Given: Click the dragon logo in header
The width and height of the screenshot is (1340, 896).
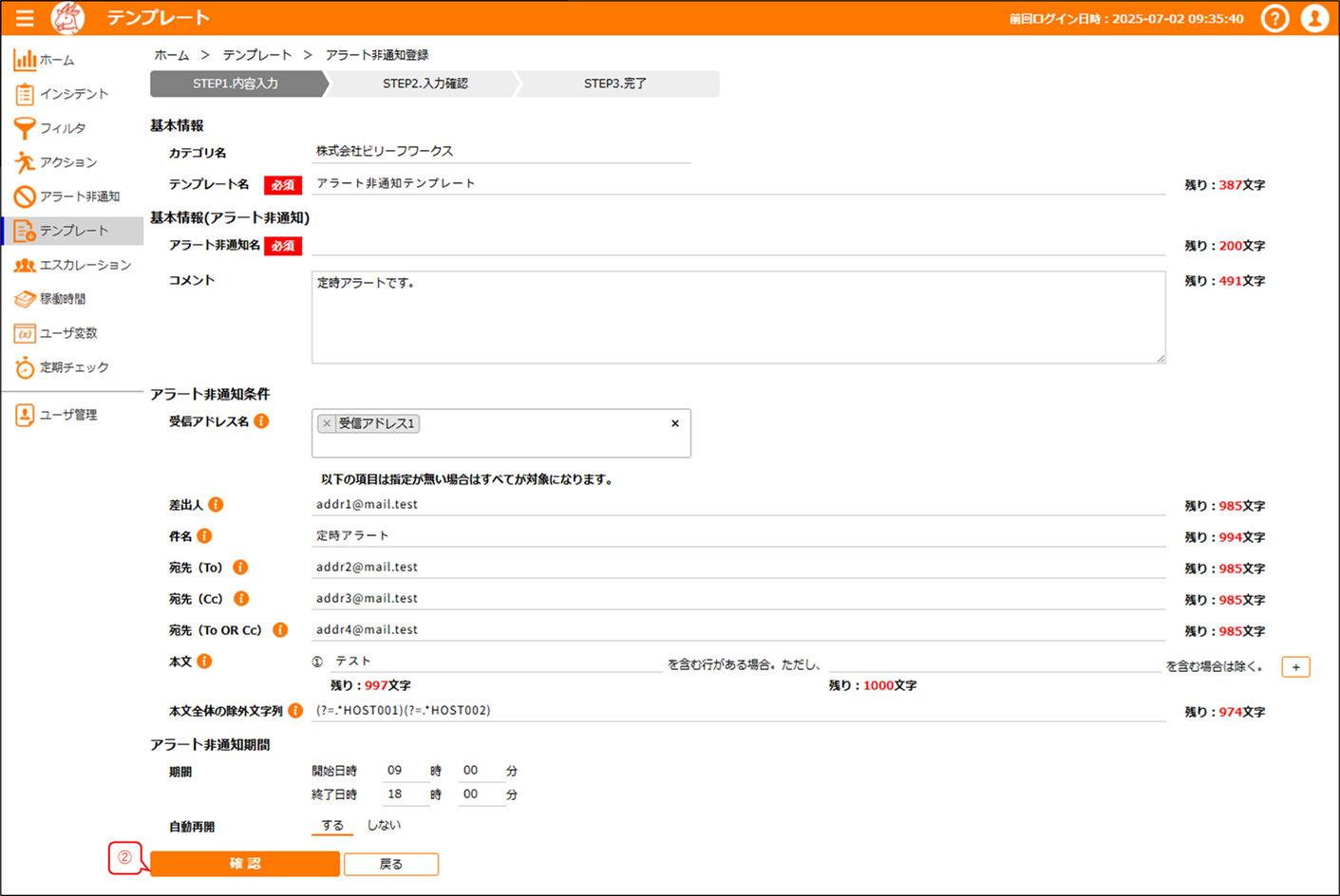Looking at the screenshot, I should pyautogui.click(x=67, y=18).
